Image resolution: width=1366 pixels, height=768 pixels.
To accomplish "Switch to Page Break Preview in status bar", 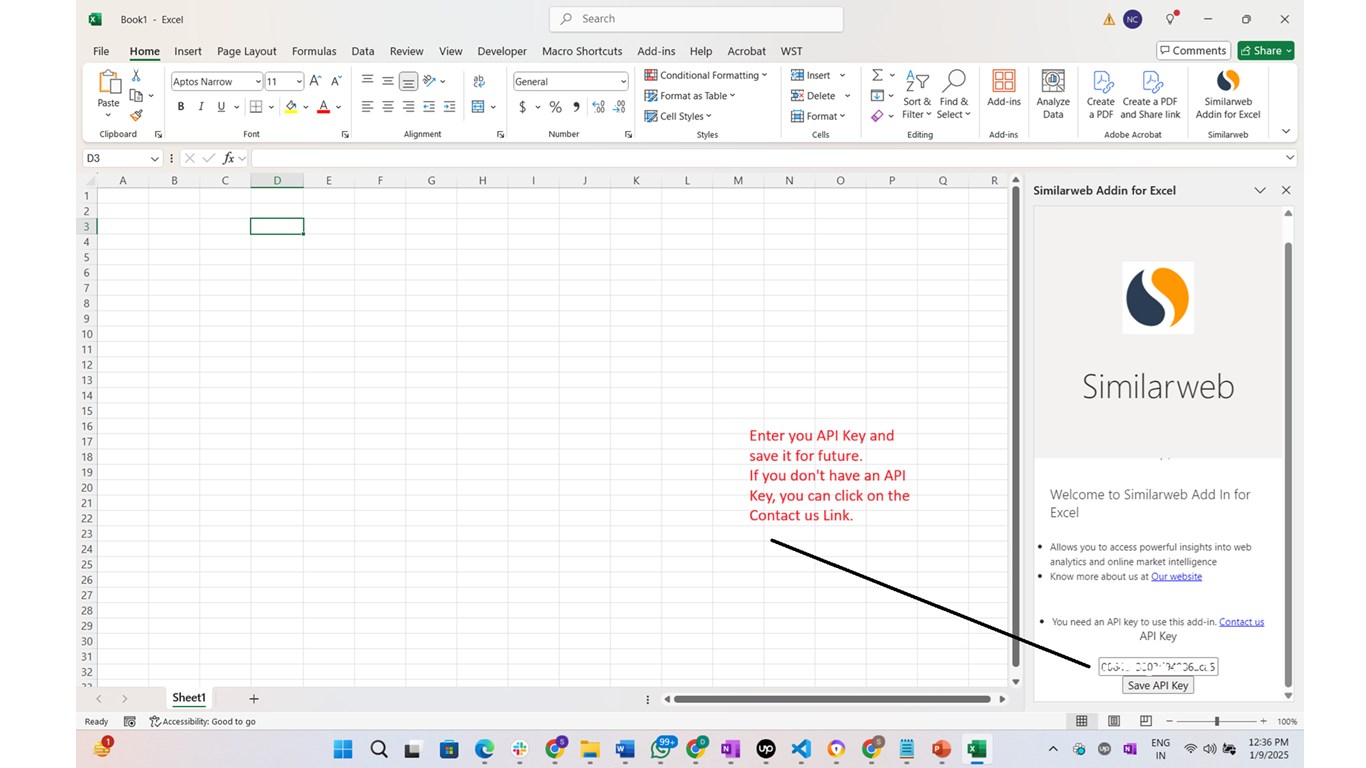I will coord(1146,721).
